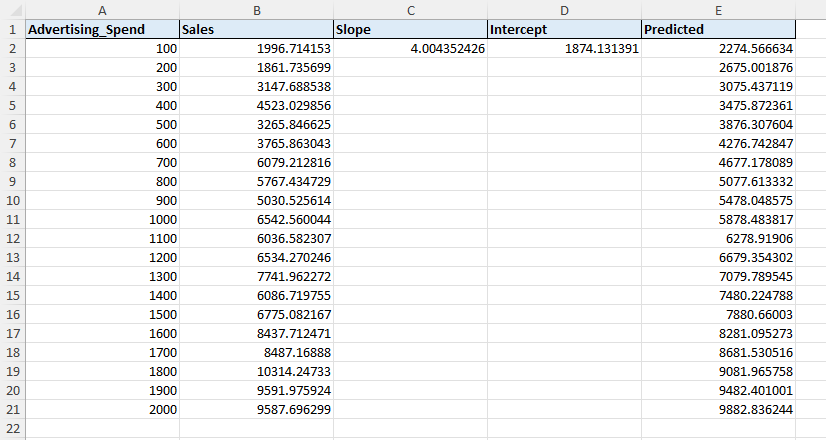Select sales cell 3265.846625
Screen dimensions: 826x440
coord(257,124)
